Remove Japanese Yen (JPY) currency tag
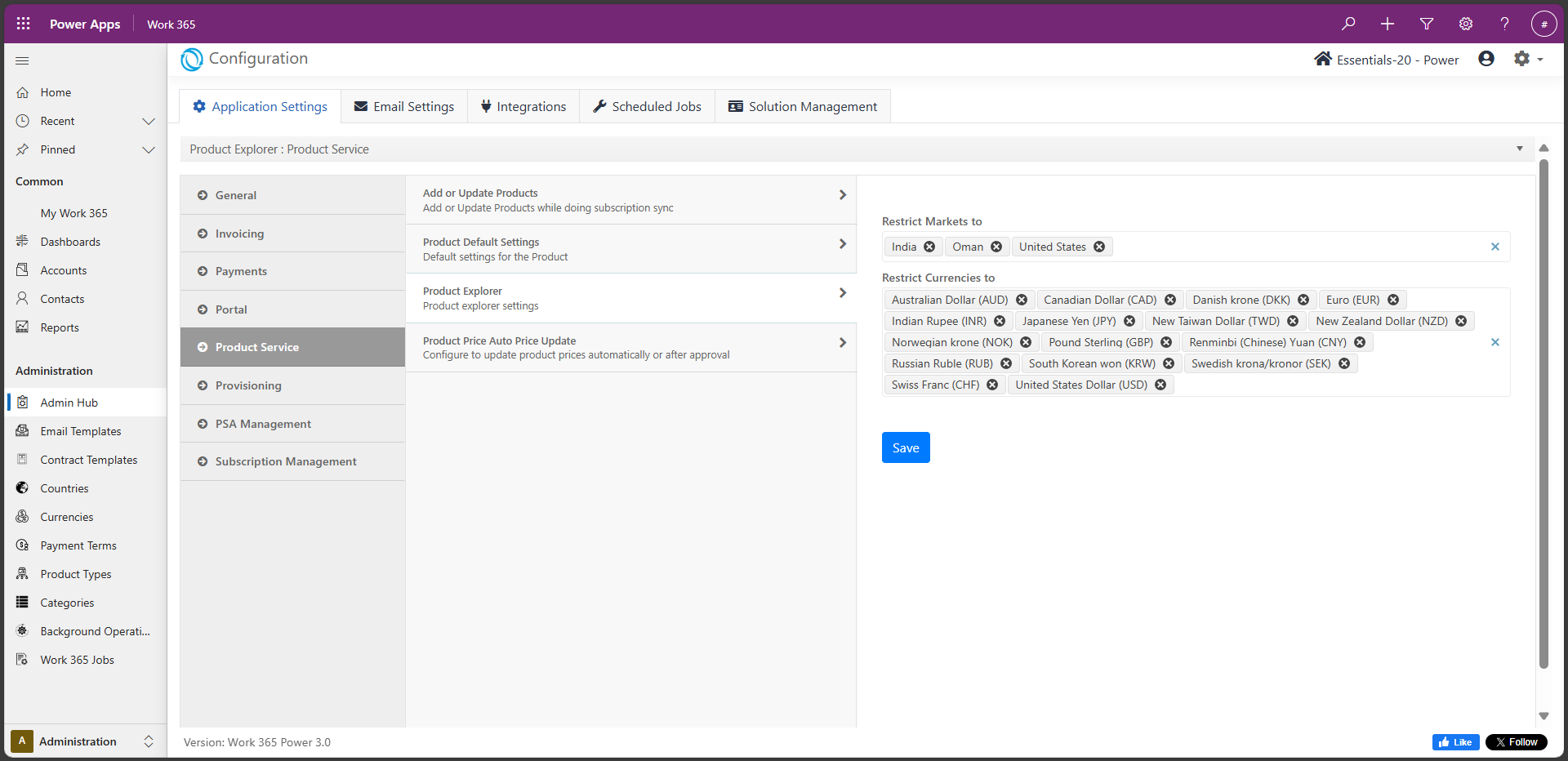 1129,321
